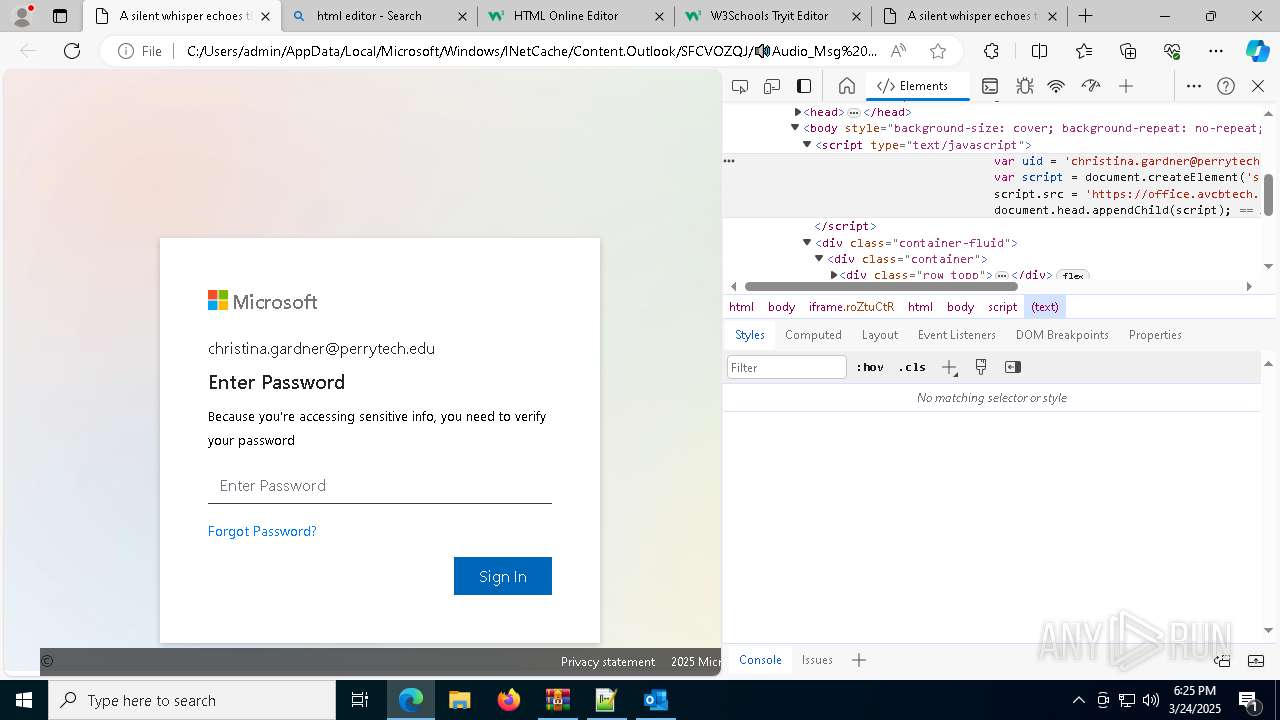
Task: Open the DOM Breakpoints tab
Action: point(1062,335)
